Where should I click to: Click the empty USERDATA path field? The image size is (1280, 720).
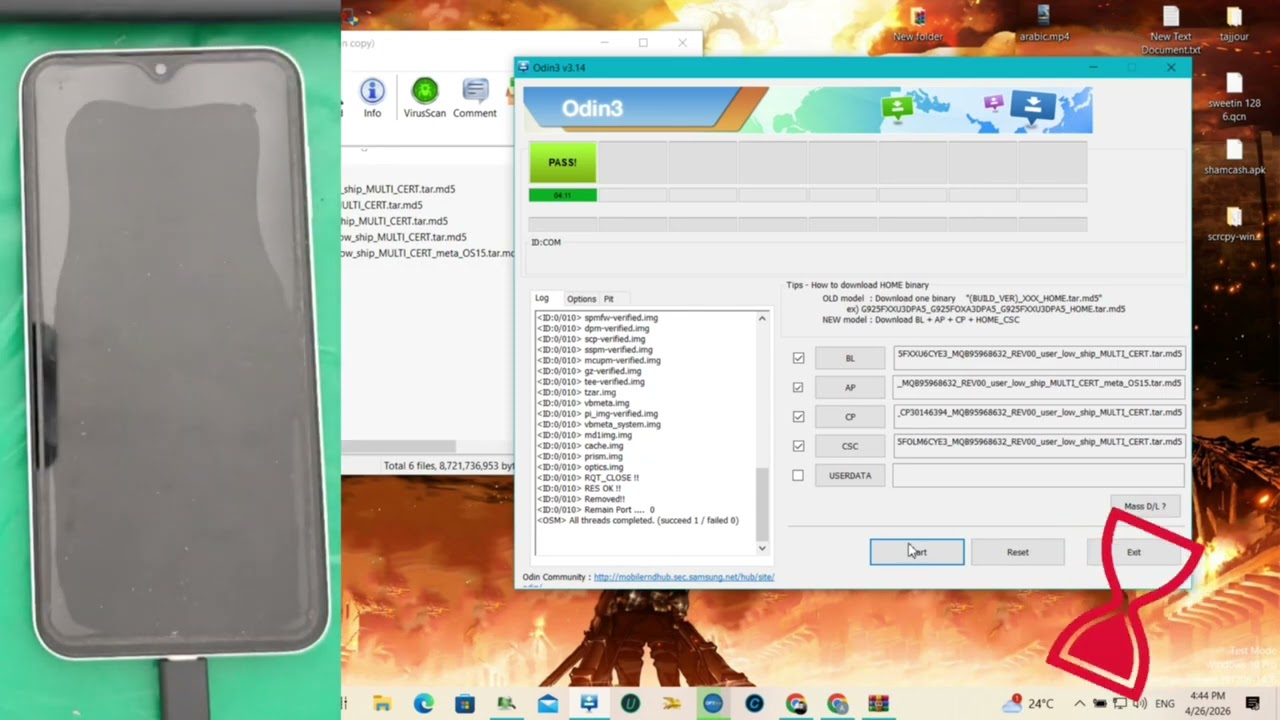[x=1039, y=476]
